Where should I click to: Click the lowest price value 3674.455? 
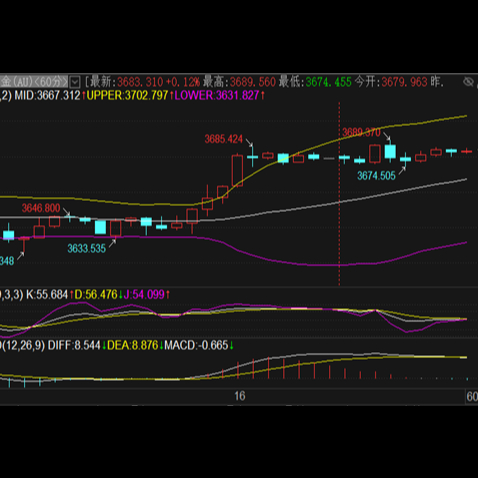[x=329, y=82]
